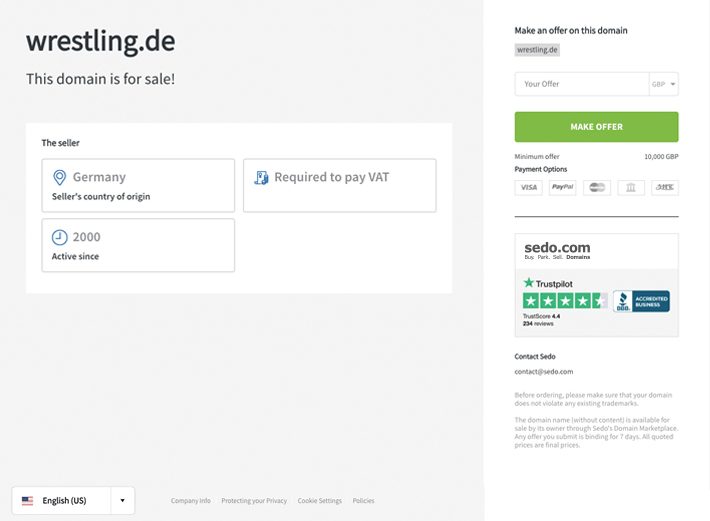
Task: Click the Visa payment icon
Action: pos(528,187)
